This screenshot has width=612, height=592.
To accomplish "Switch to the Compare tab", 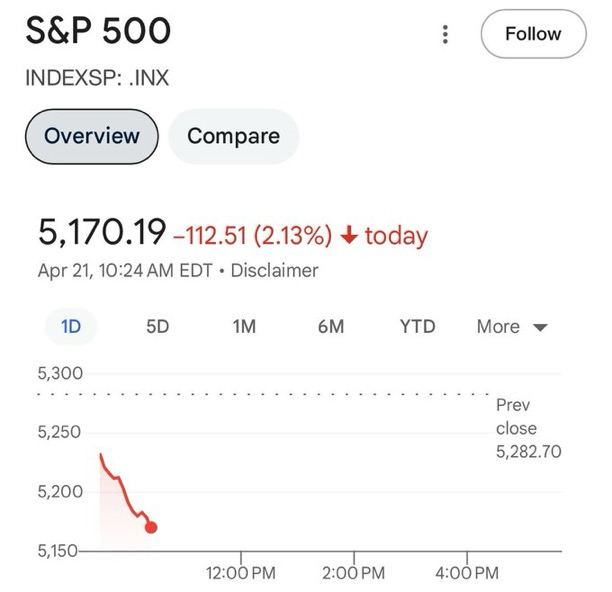I will (x=233, y=135).
